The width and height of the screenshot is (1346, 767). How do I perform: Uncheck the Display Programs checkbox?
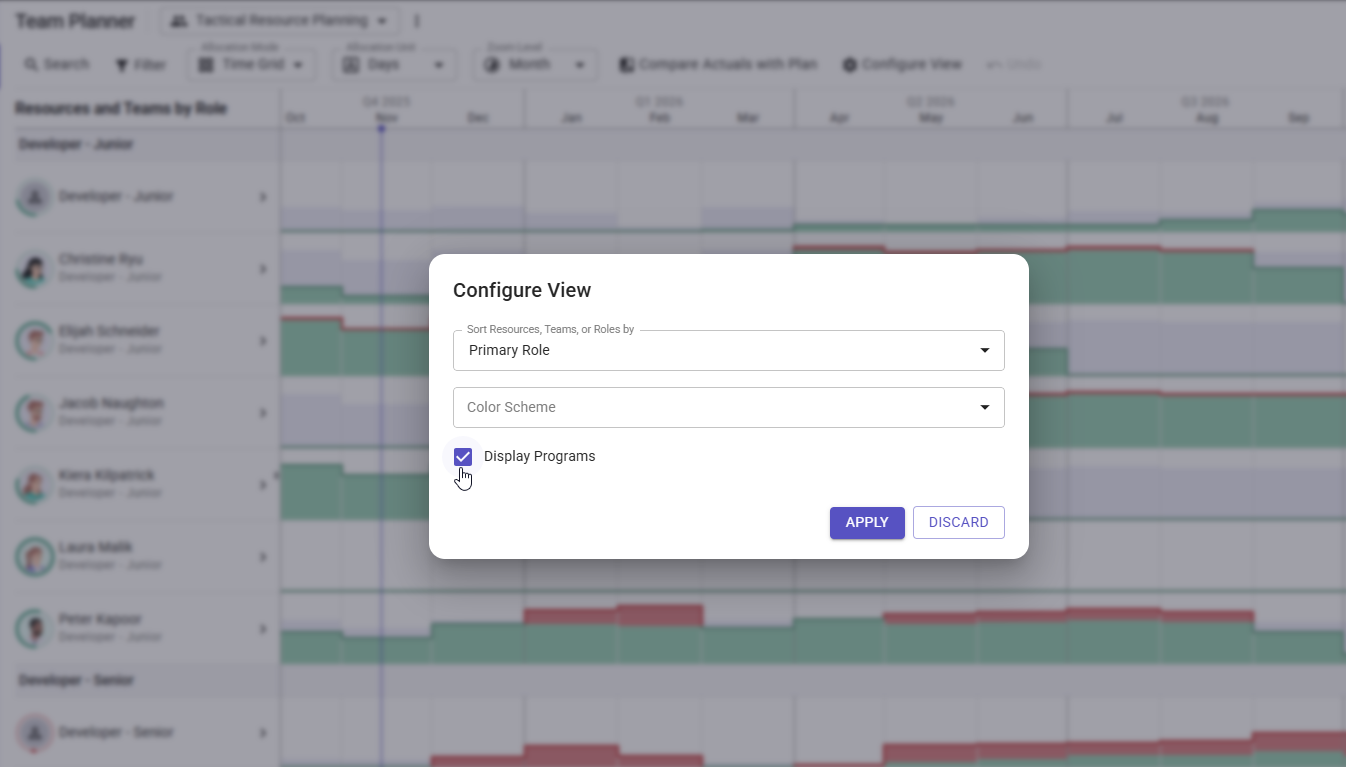[x=463, y=457]
